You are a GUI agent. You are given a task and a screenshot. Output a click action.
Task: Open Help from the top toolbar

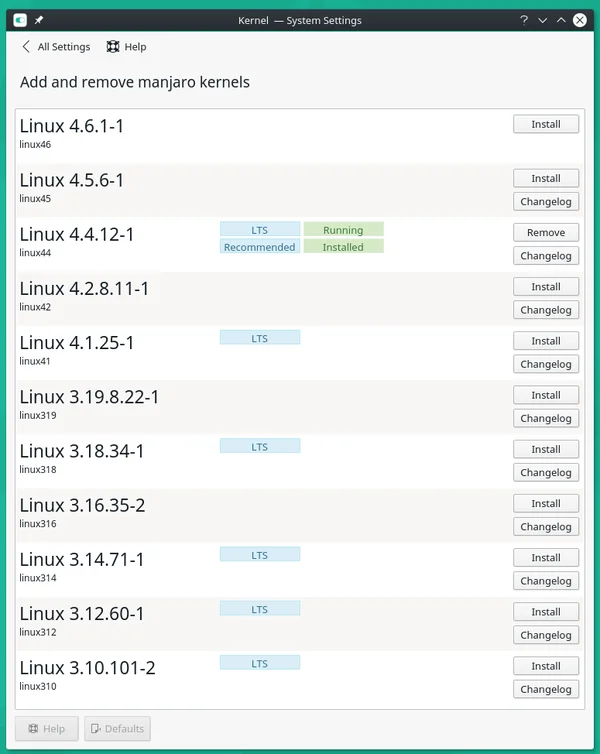[126, 47]
